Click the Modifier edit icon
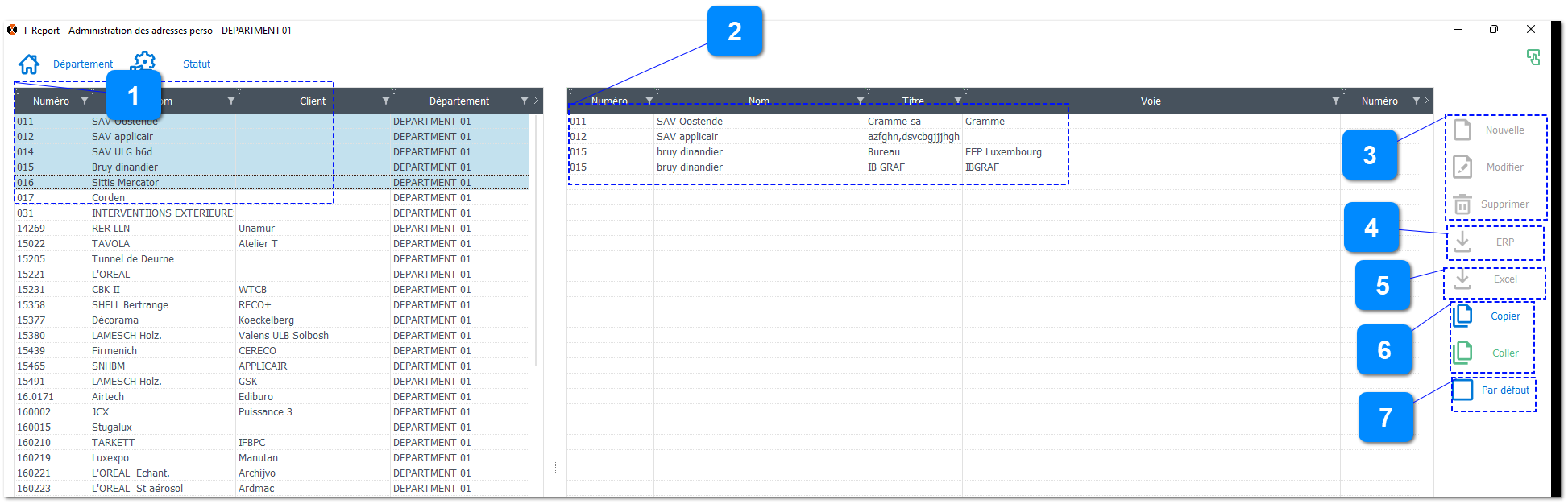The image size is (1568, 504). pyautogui.click(x=1462, y=167)
